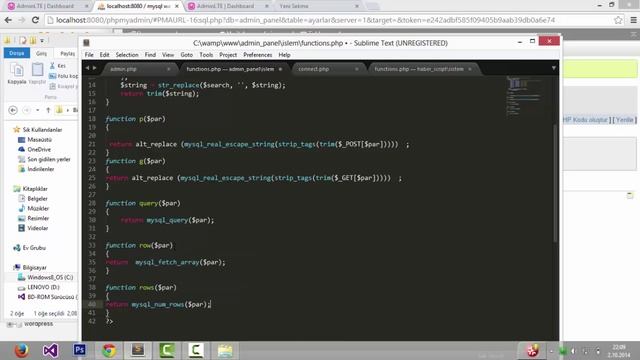The image size is (640, 360).
Task: Select Müzikler library
Action: [33, 208]
